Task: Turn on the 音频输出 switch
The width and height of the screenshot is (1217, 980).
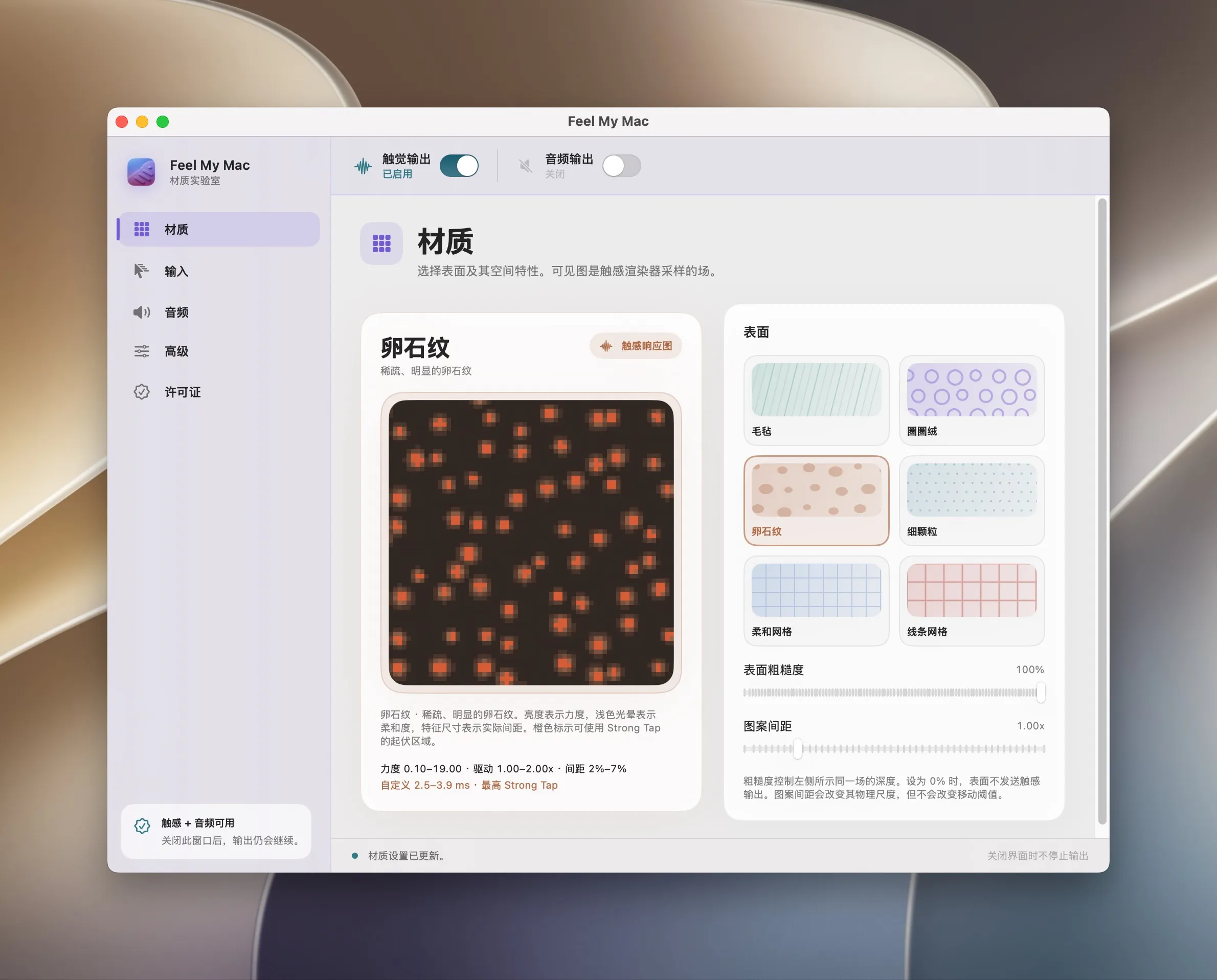Action: pos(621,166)
